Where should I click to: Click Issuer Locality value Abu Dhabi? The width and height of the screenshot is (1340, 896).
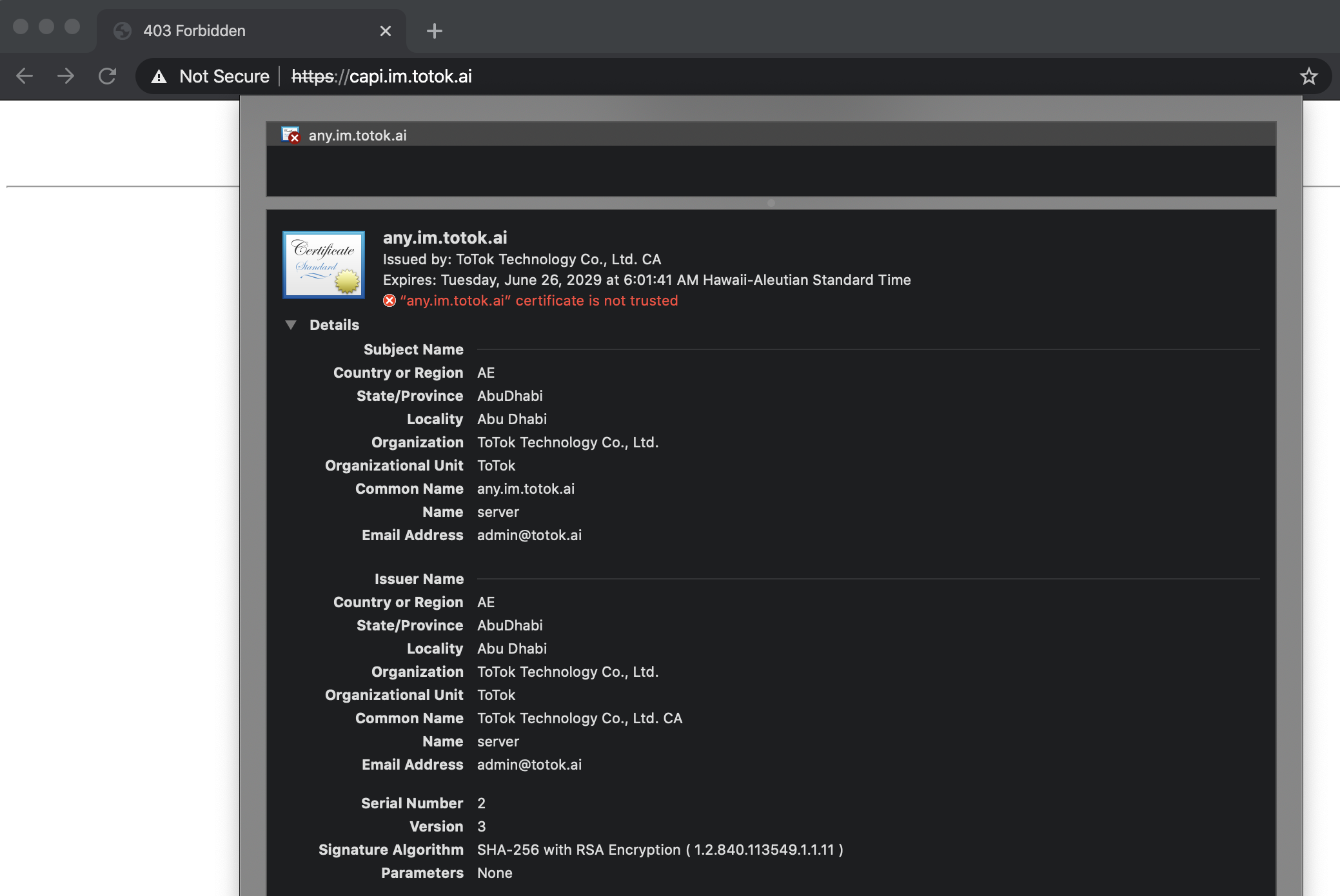(512, 648)
